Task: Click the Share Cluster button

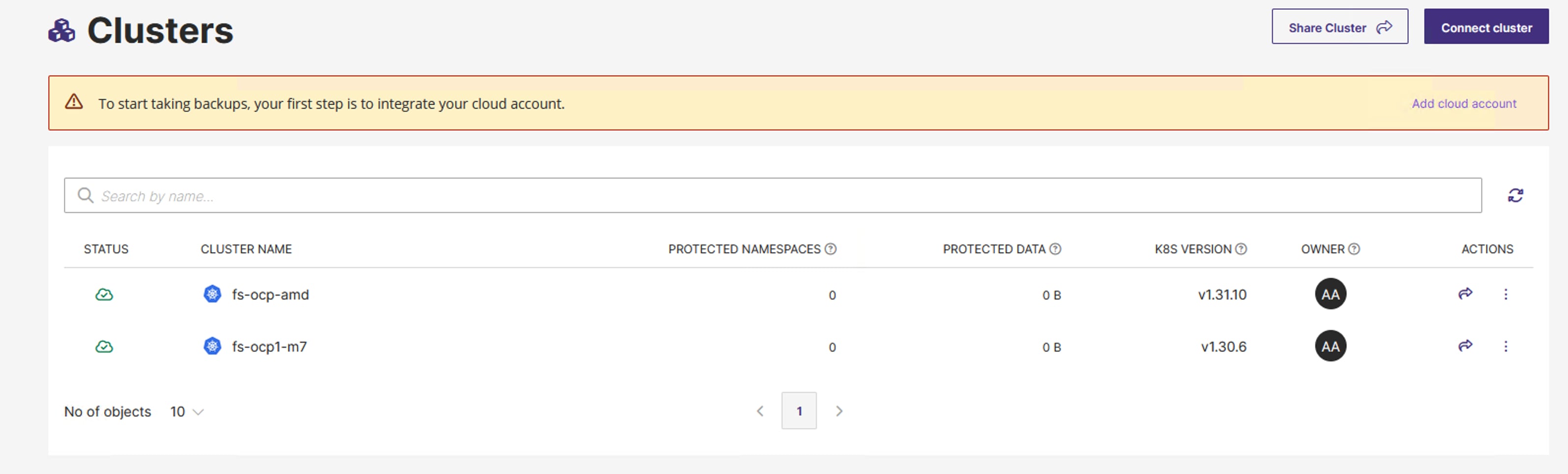Action: click(x=1340, y=27)
